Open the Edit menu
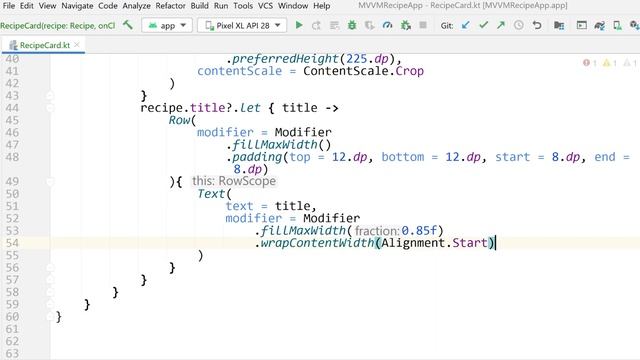This screenshot has width=640, height=360. click(x=27, y=6)
